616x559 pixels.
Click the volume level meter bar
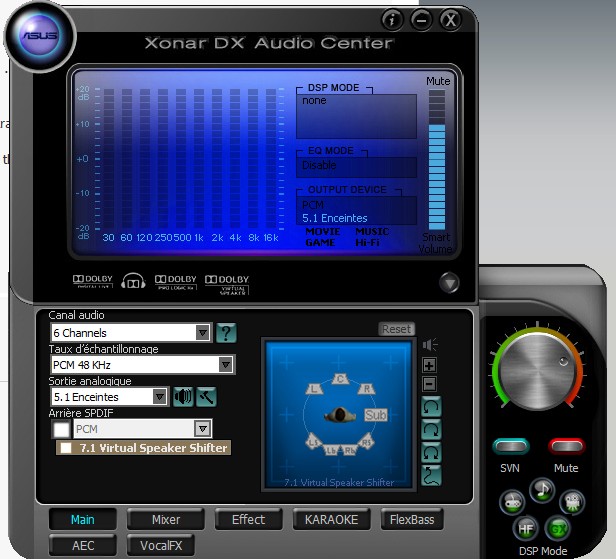click(436, 159)
